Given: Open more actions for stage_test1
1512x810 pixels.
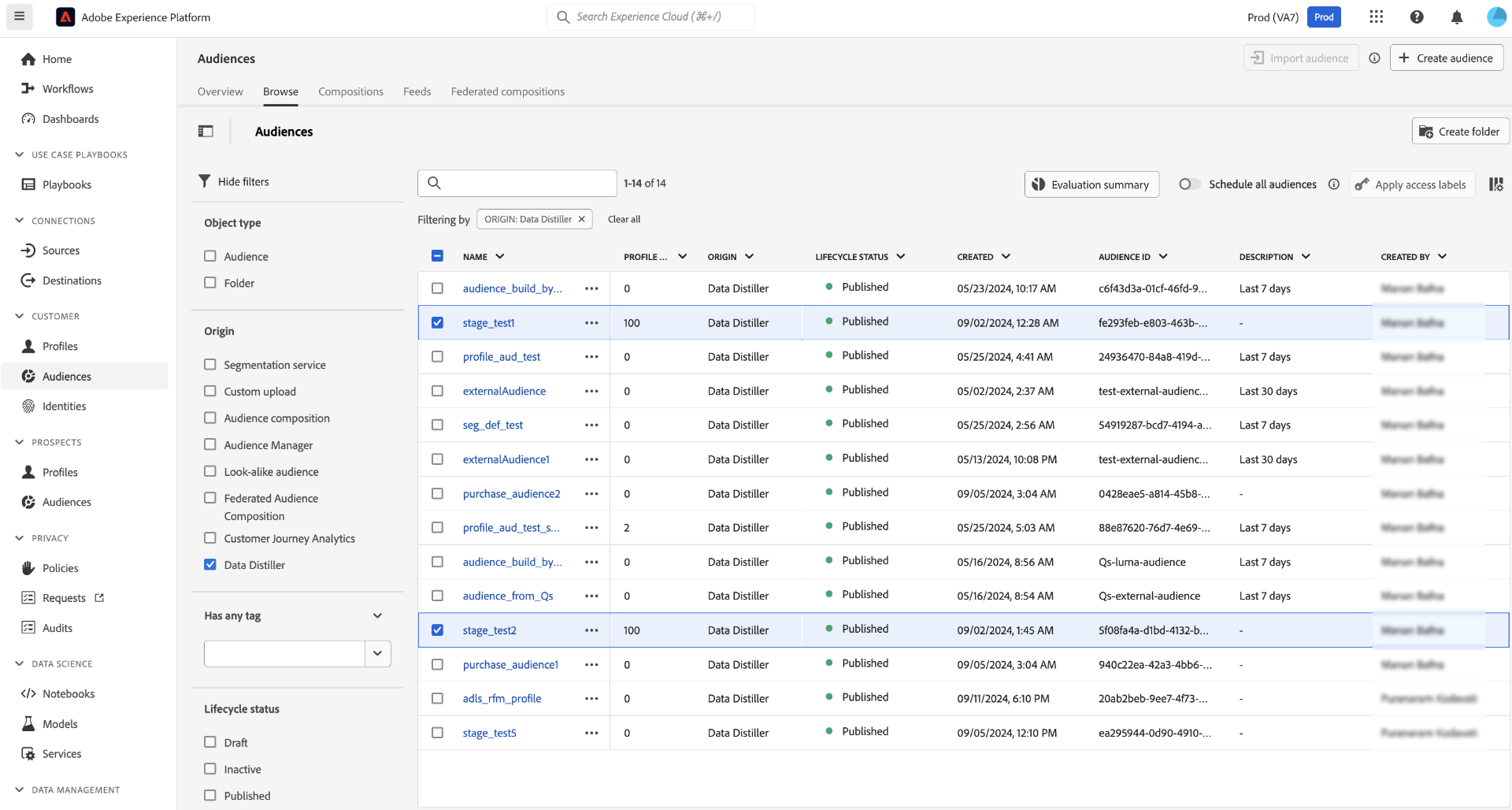Looking at the screenshot, I should coord(591,323).
